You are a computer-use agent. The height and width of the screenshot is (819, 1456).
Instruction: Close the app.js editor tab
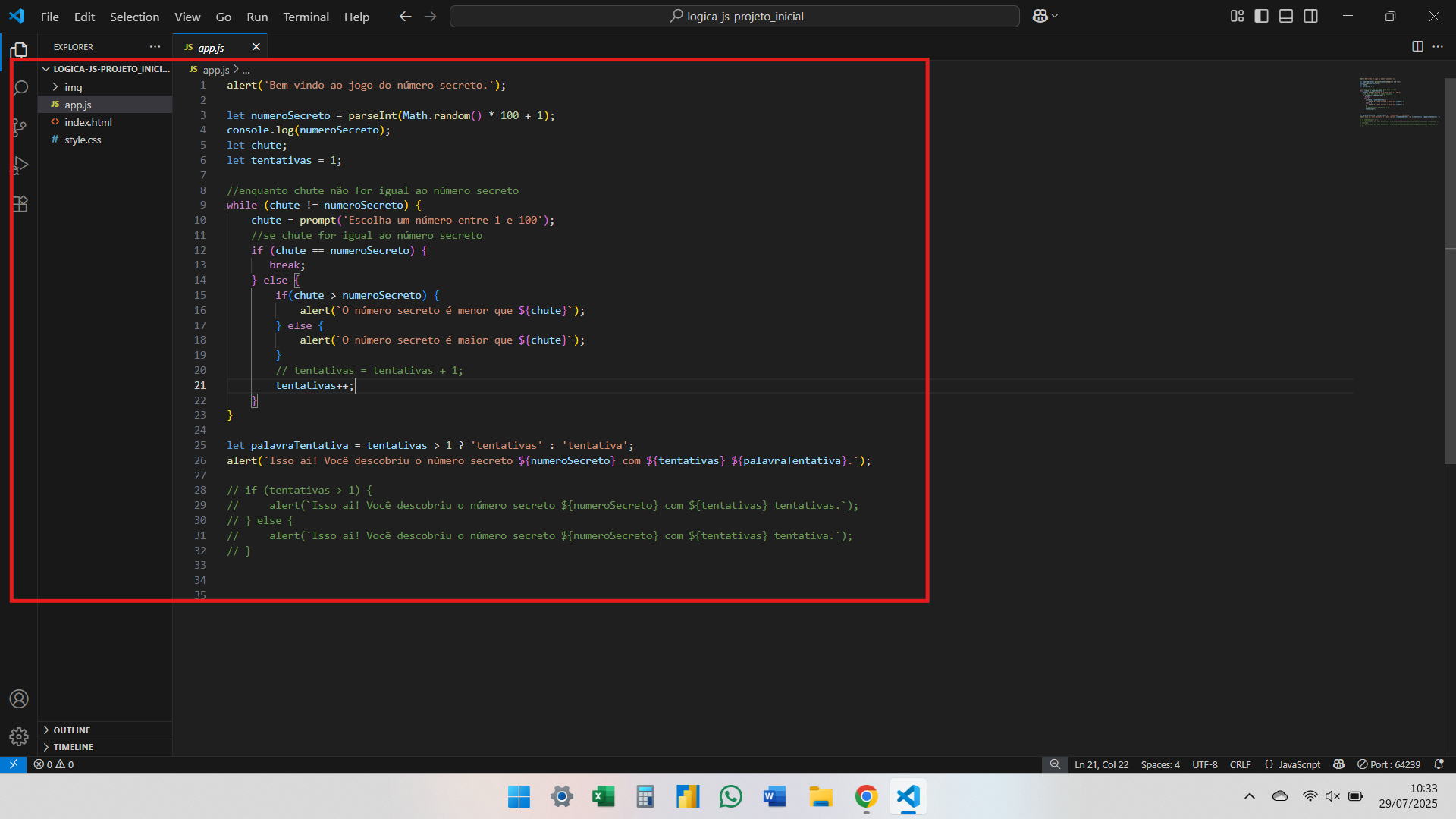256,47
